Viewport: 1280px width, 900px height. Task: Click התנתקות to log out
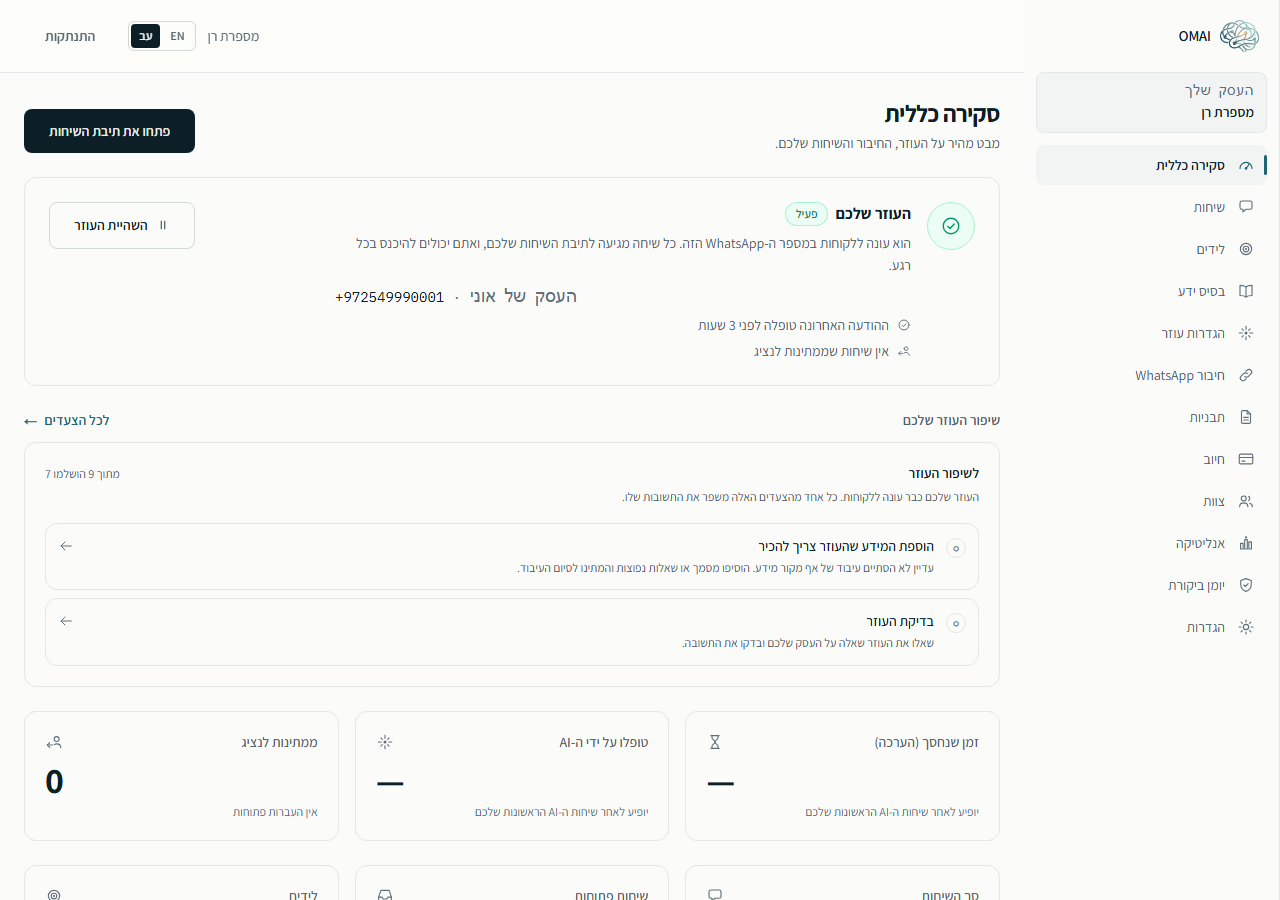coord(70,36)
